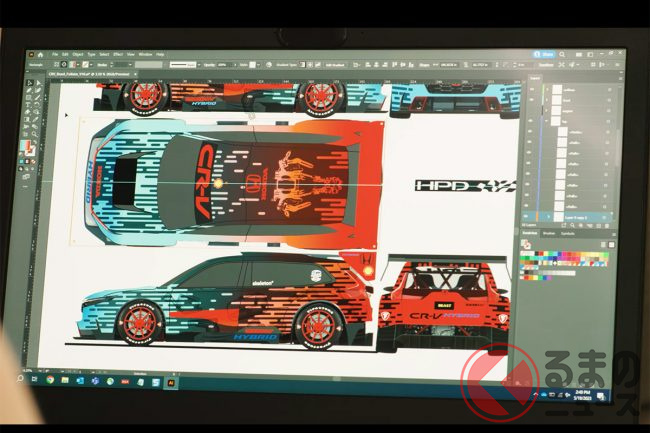Select the Direct Selection tool
650x433 pixels.
coord(36,85)
